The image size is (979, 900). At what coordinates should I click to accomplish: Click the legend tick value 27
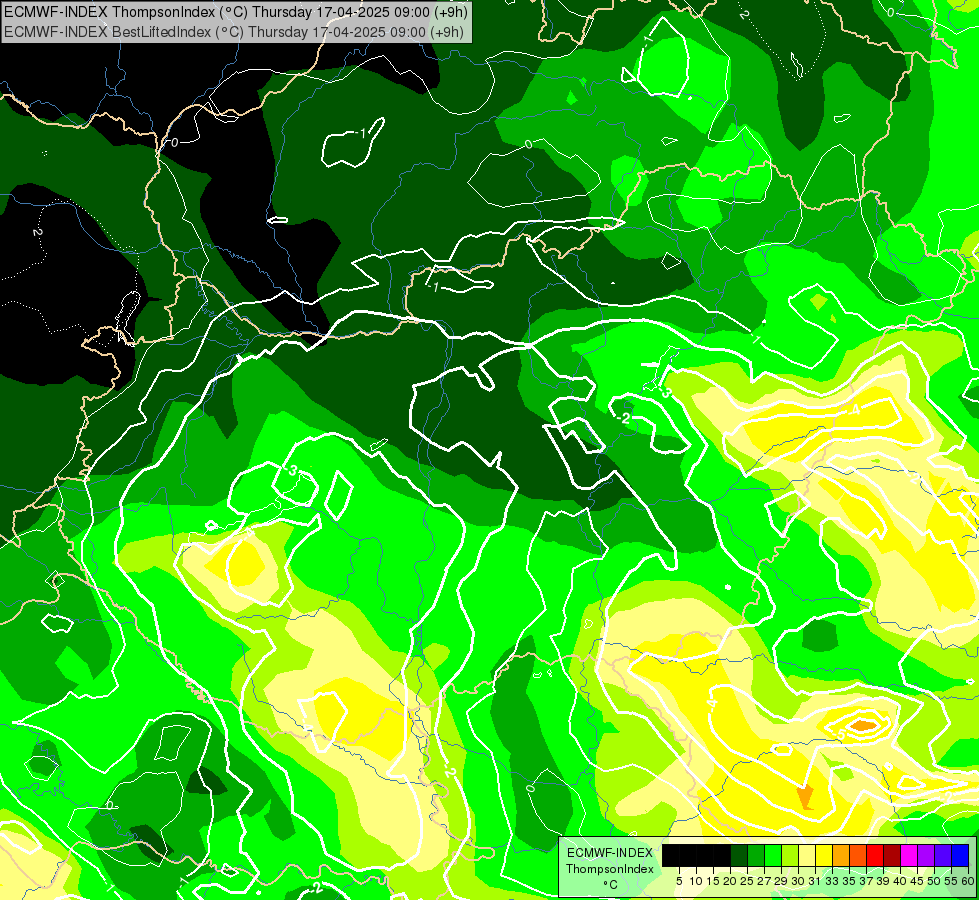click(x=764, y=881)
